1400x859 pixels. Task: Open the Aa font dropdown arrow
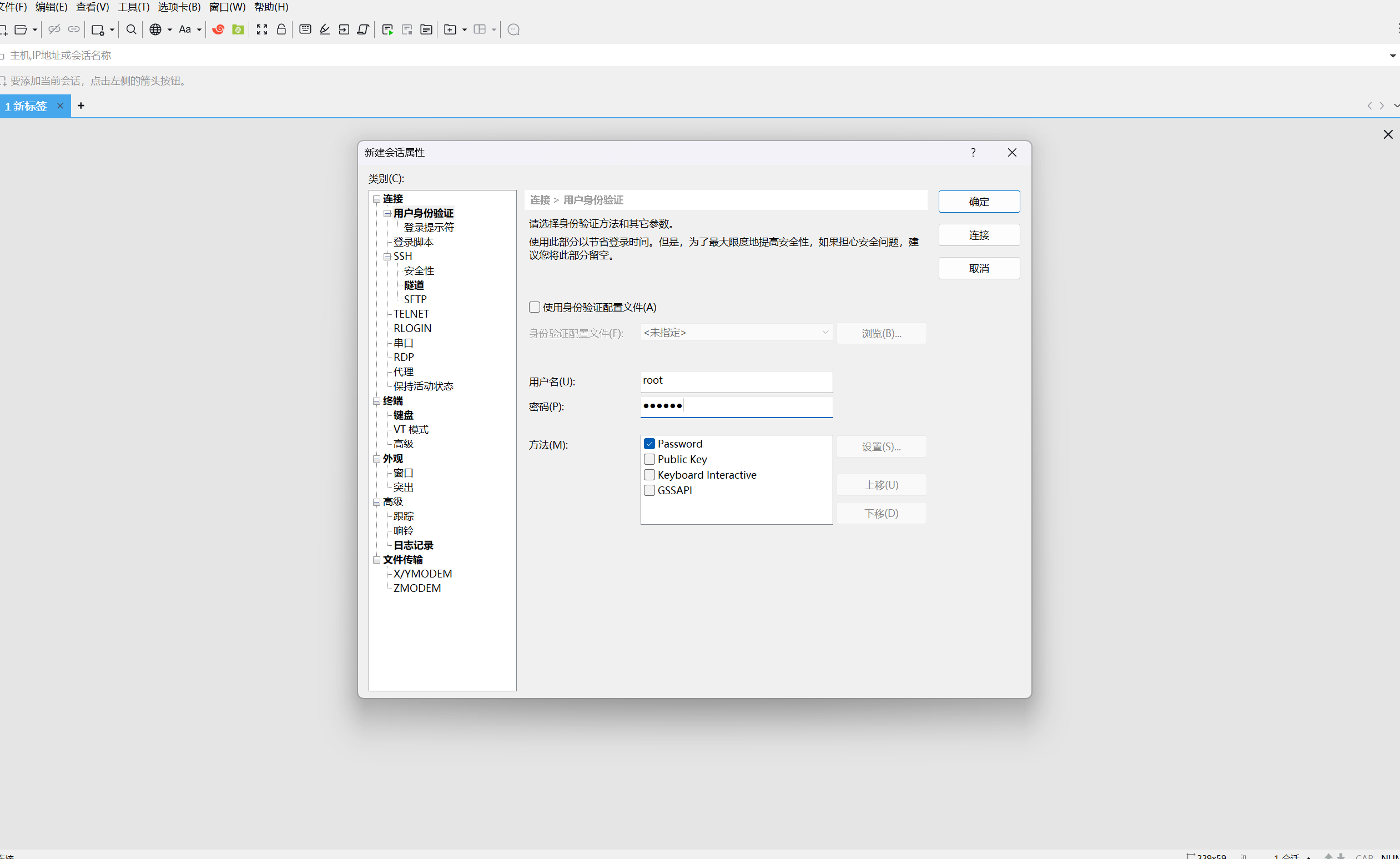click(199, 29)
